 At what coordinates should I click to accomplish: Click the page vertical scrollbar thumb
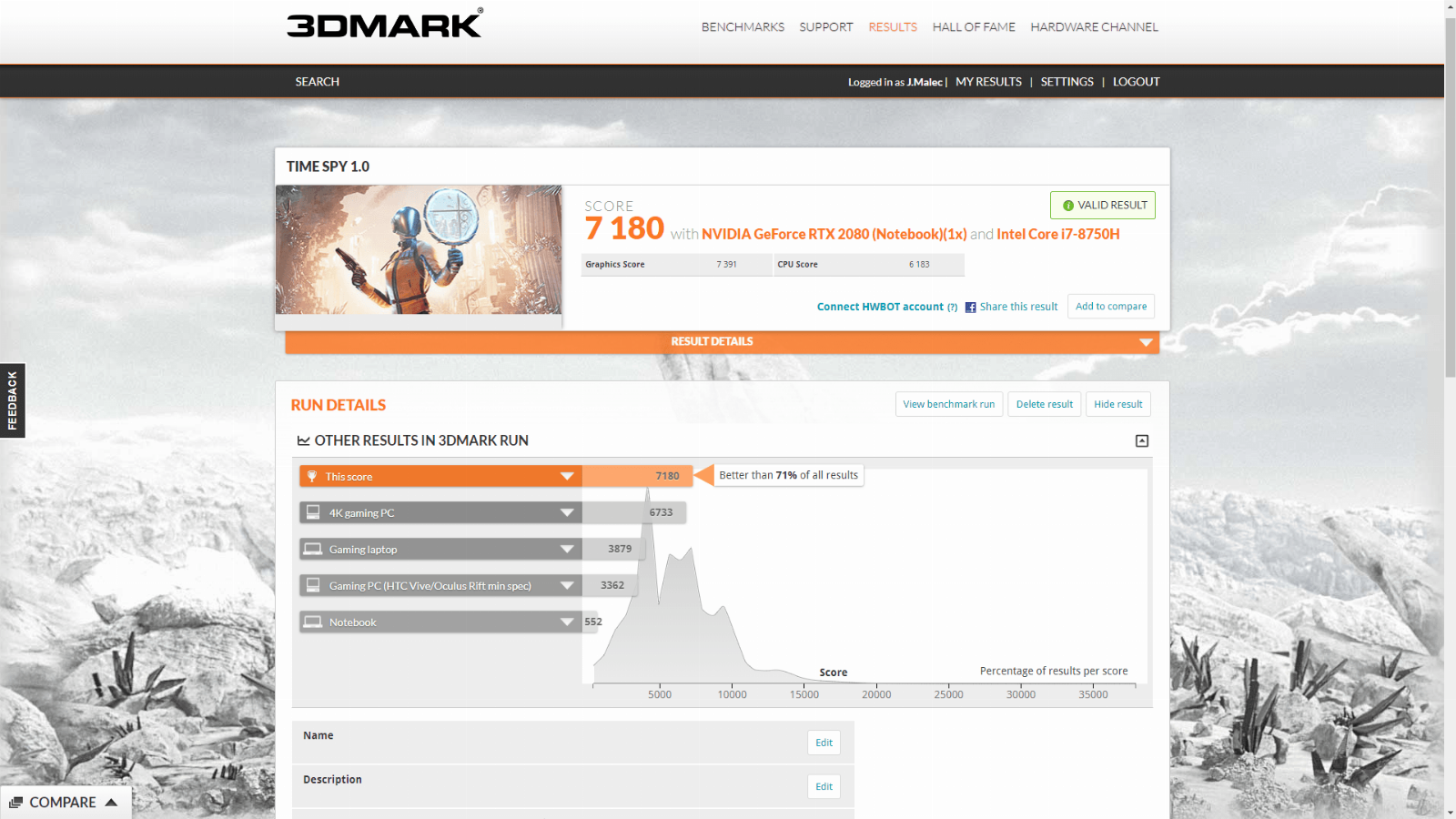pyautogui.click(x=1451, y=196)
